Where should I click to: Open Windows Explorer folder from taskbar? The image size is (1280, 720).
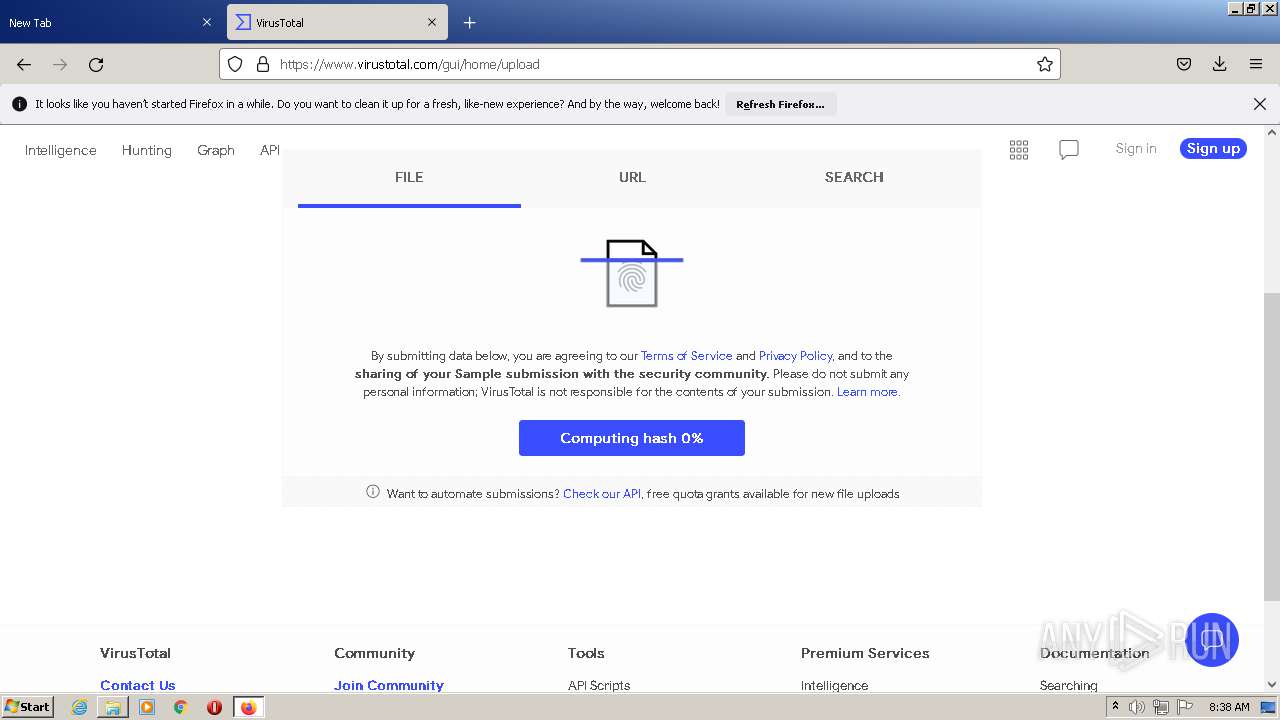(x=113, y=707)
